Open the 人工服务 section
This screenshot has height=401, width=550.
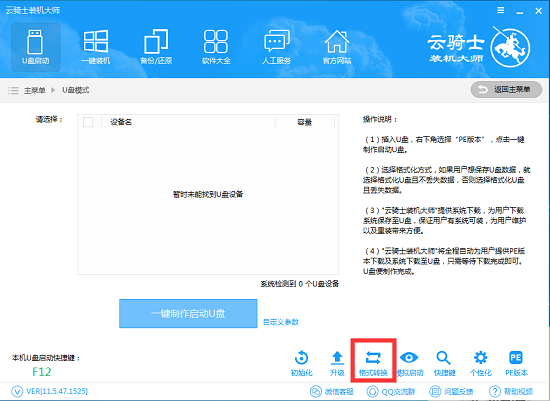point(277,47)
